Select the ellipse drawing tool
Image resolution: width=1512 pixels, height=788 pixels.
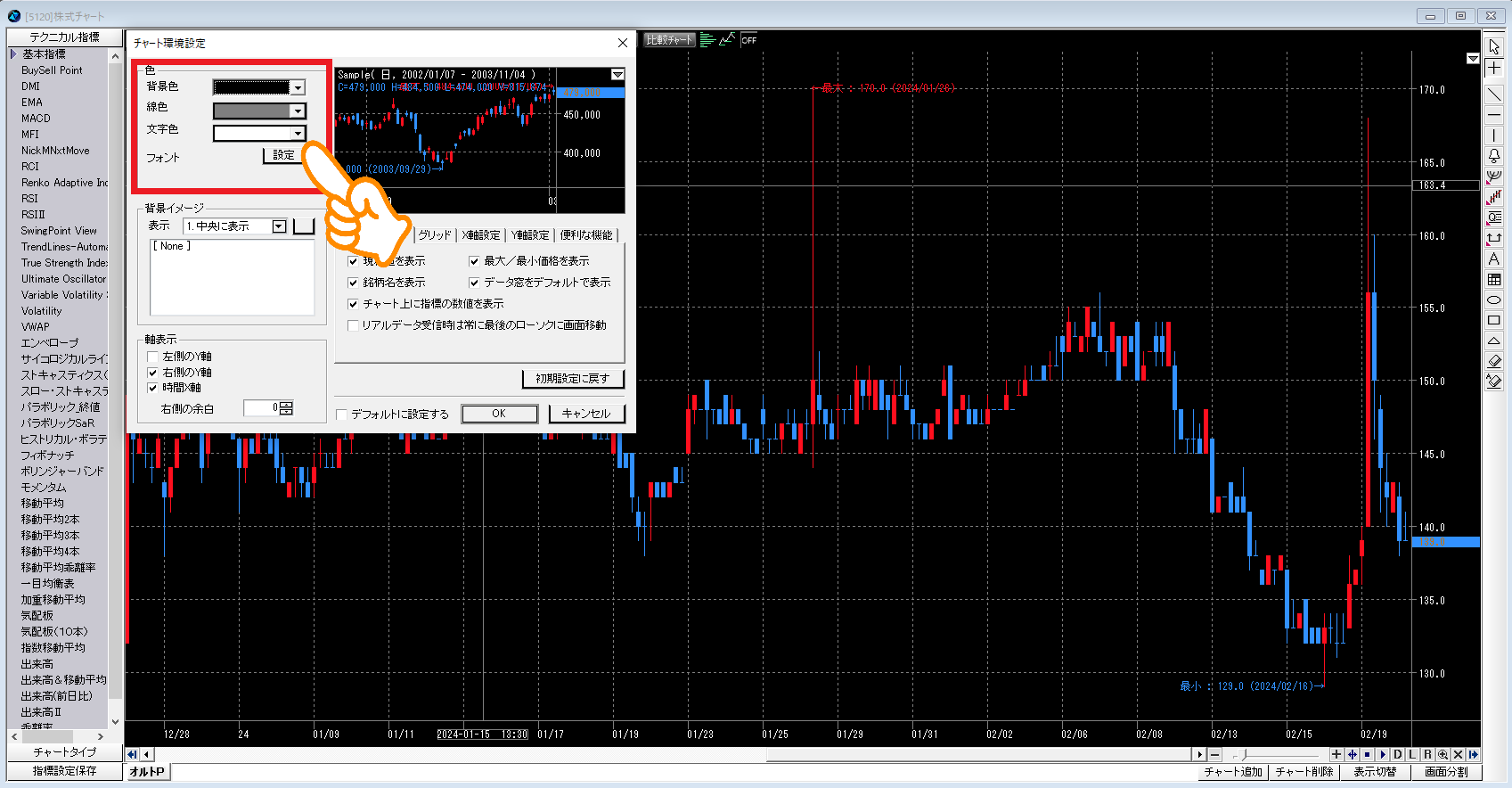(1494, 300)
